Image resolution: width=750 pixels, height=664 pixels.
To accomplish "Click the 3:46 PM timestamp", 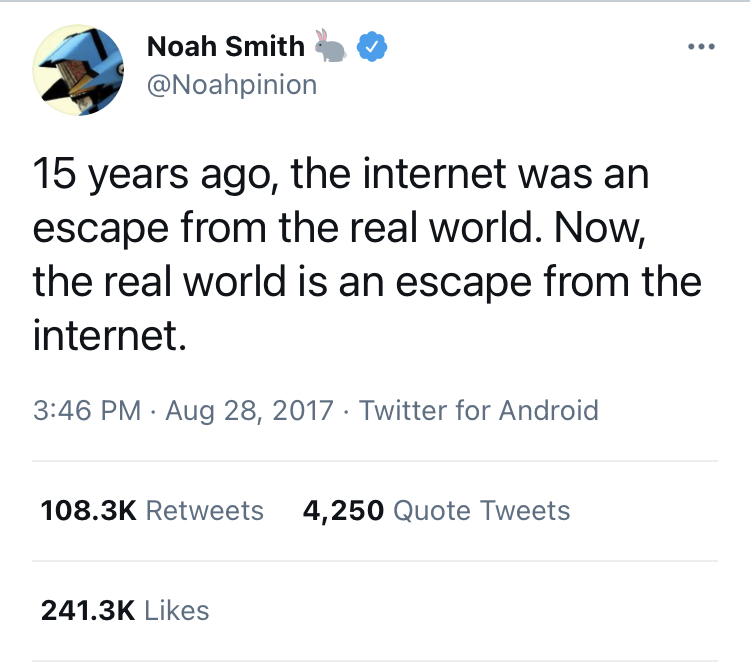I will (x=86, y=410).
